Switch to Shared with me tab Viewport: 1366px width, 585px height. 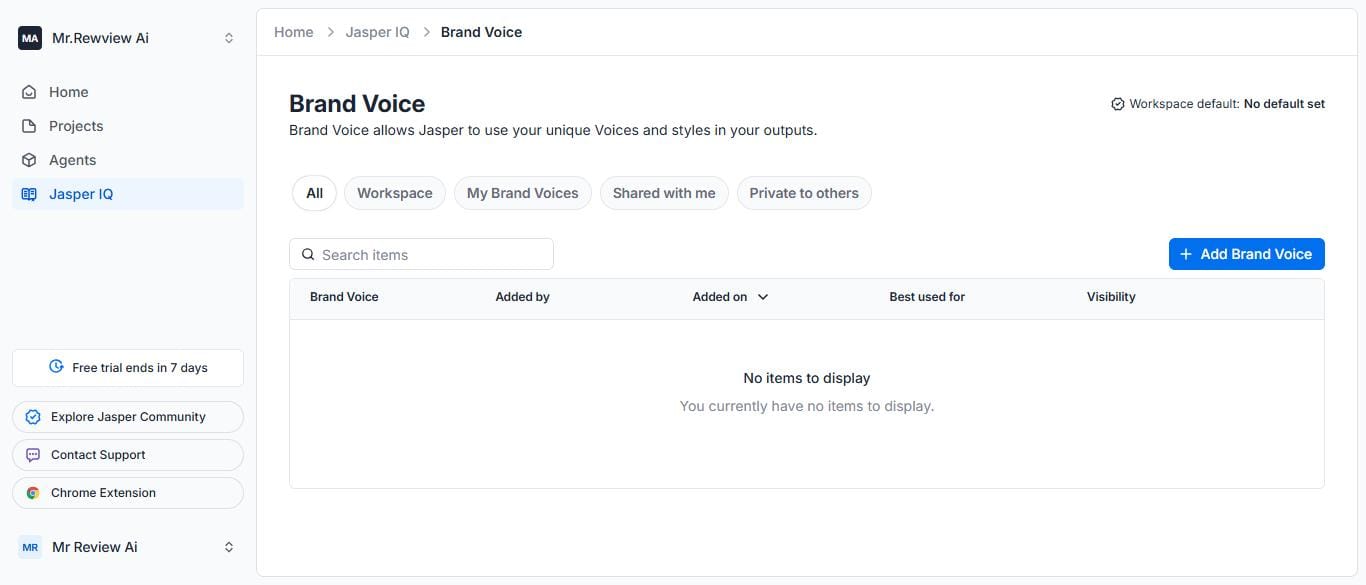(x=664, y=193)
